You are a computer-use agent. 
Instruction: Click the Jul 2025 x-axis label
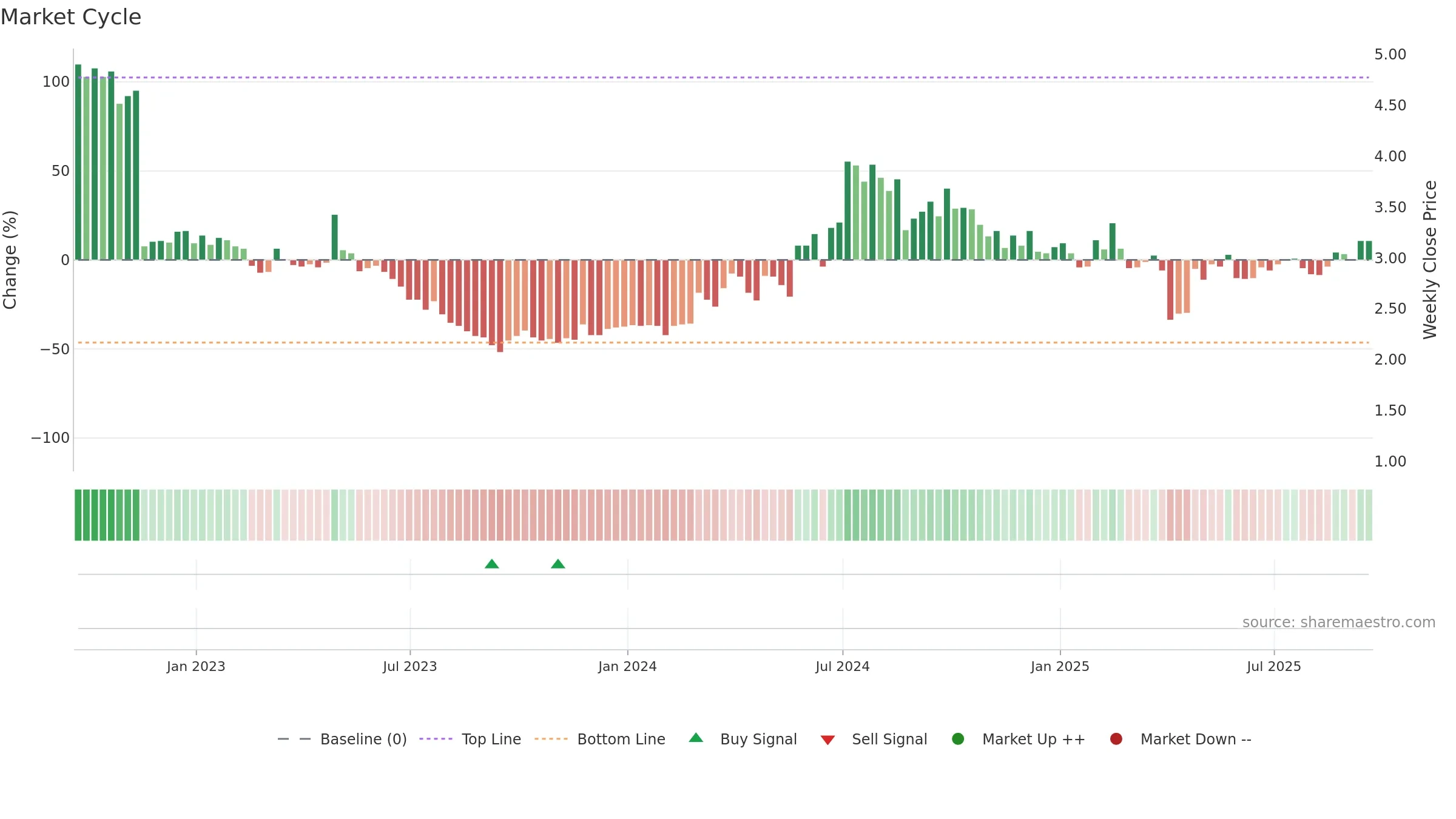click(x=1274, y=667)
